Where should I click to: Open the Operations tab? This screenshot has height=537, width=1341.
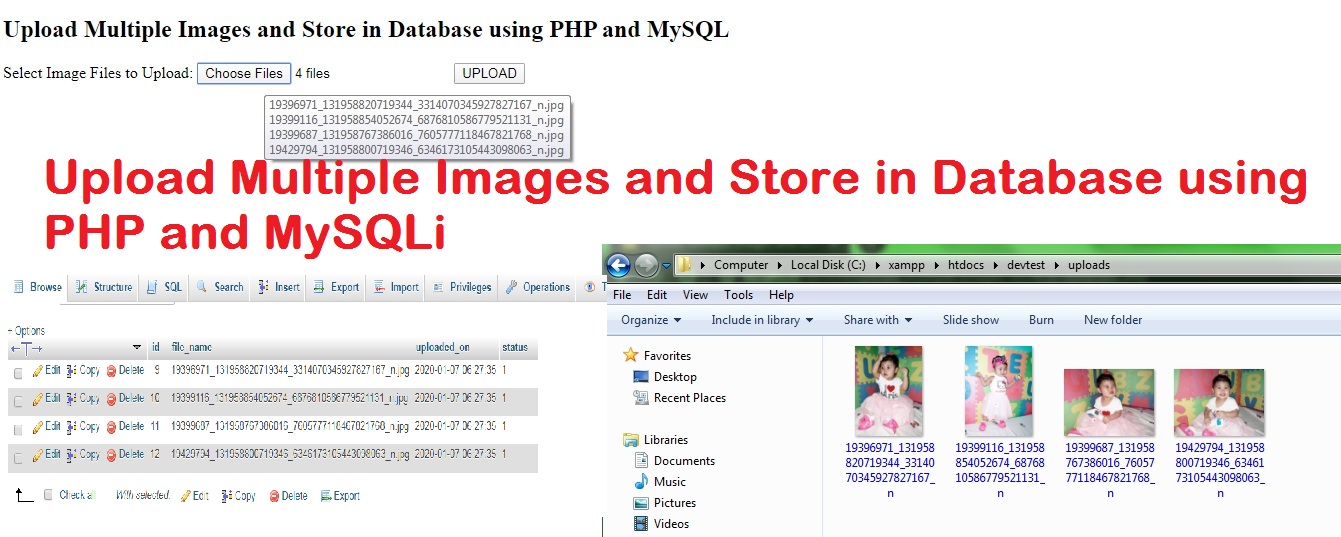537,287
